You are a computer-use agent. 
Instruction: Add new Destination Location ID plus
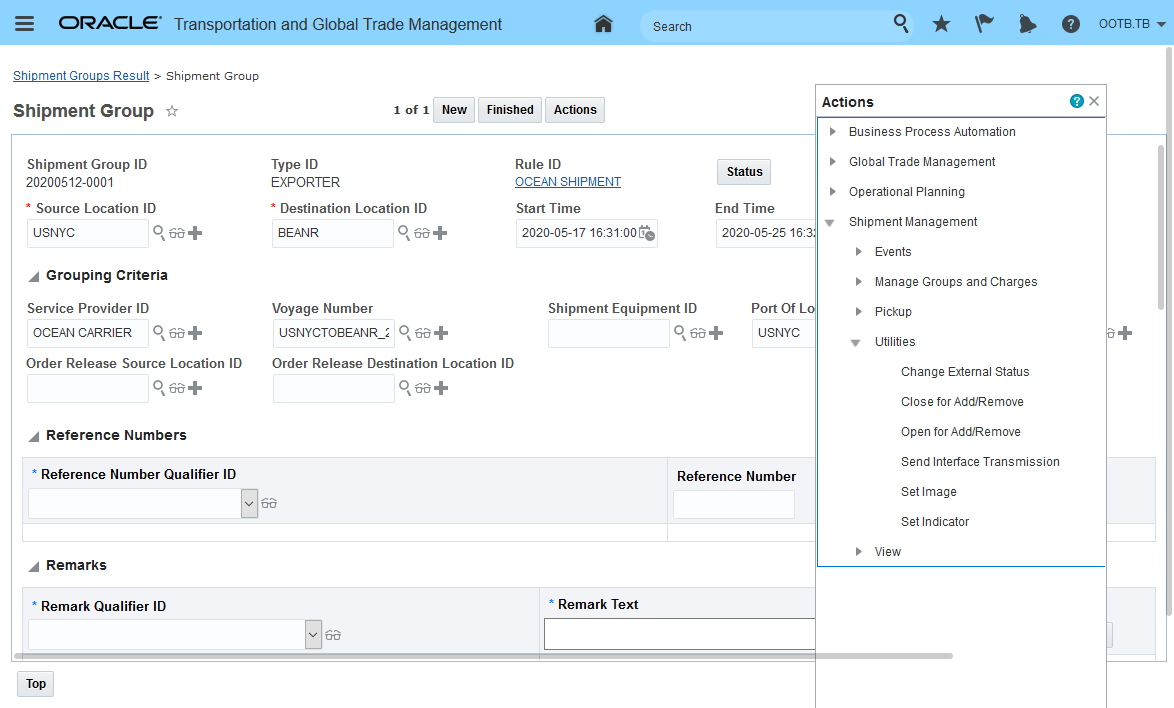pos(440,234)
